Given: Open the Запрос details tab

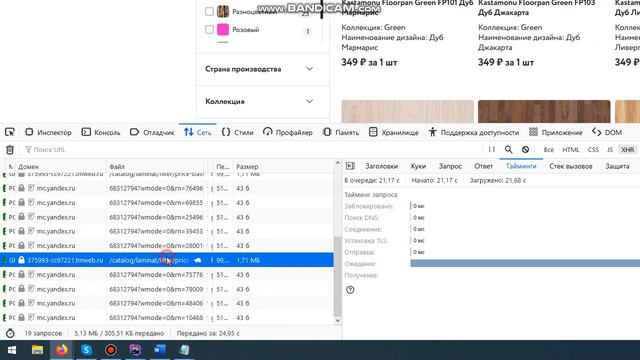Looking at the screenshot, I should pos(450,166).
